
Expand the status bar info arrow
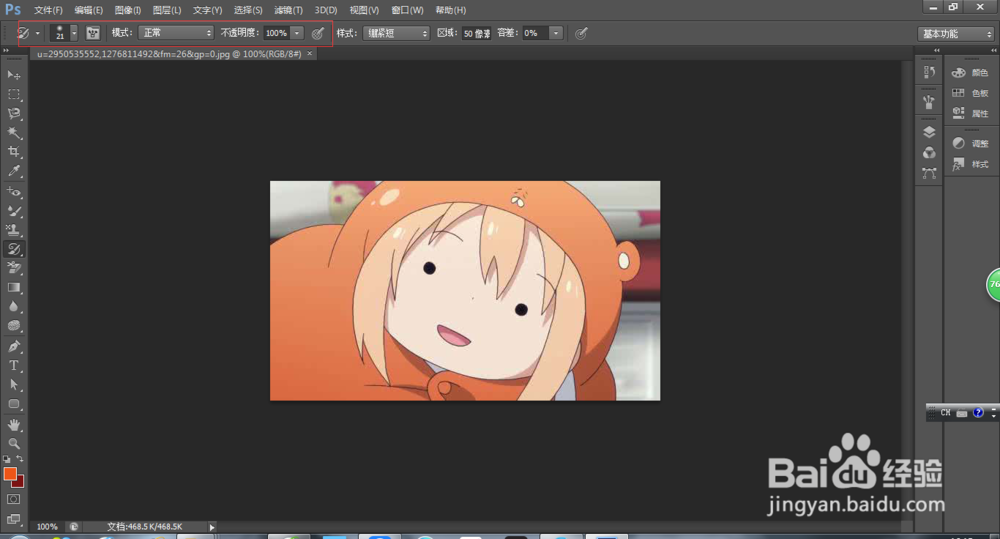(212, 527)
